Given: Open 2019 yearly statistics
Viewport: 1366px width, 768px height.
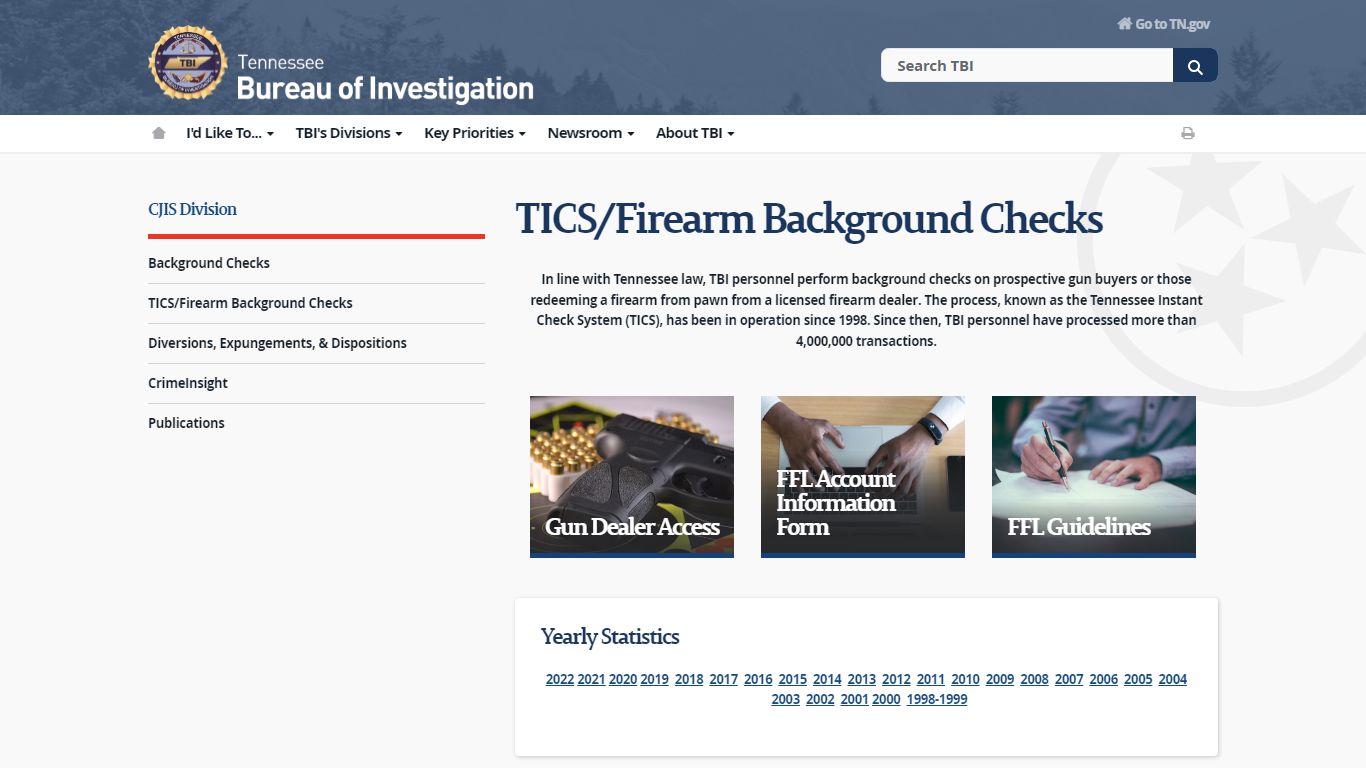Looking at the screenshot, I should coord(654,679).
